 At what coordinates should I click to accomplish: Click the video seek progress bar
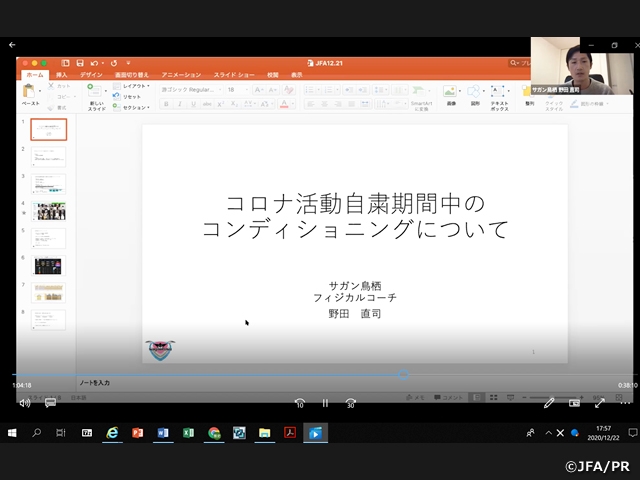point(300,375)
